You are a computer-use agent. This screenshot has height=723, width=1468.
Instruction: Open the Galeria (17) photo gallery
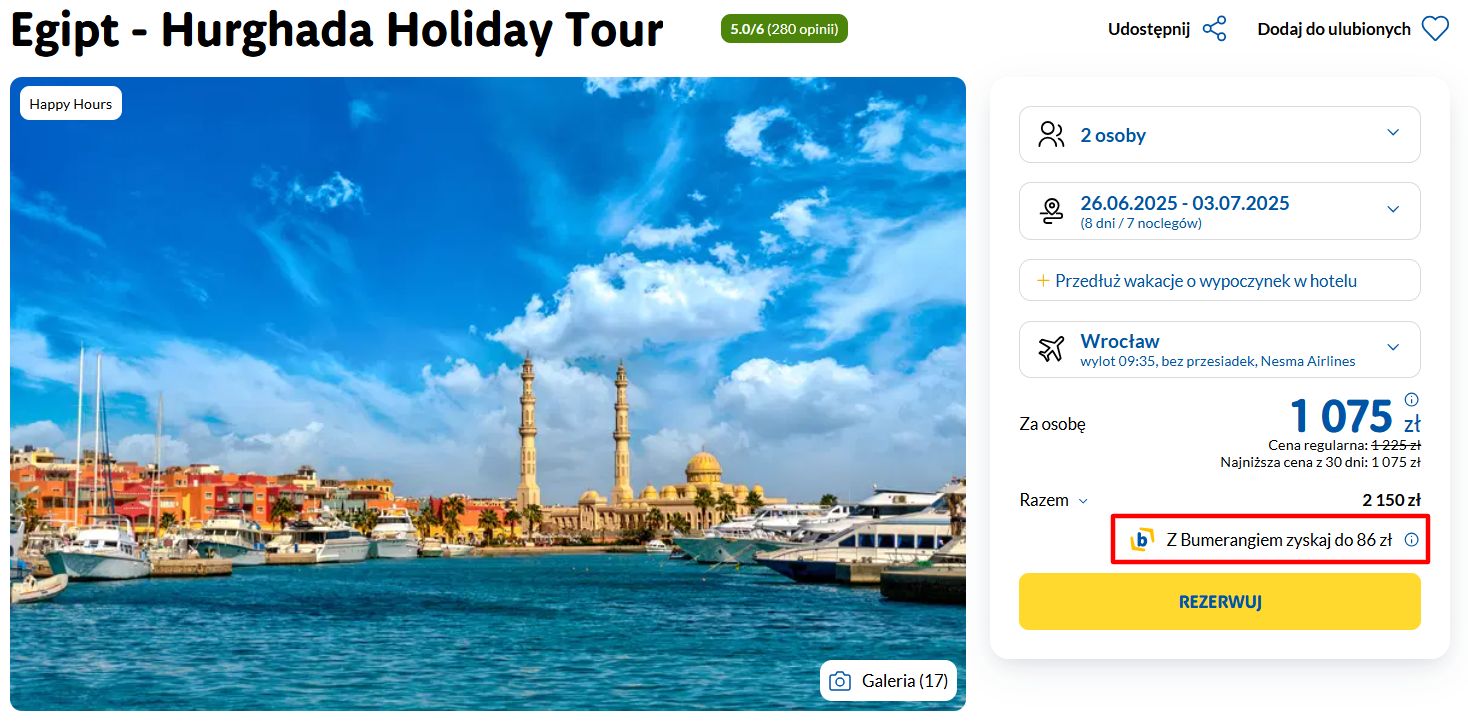[x=889, y=681]
